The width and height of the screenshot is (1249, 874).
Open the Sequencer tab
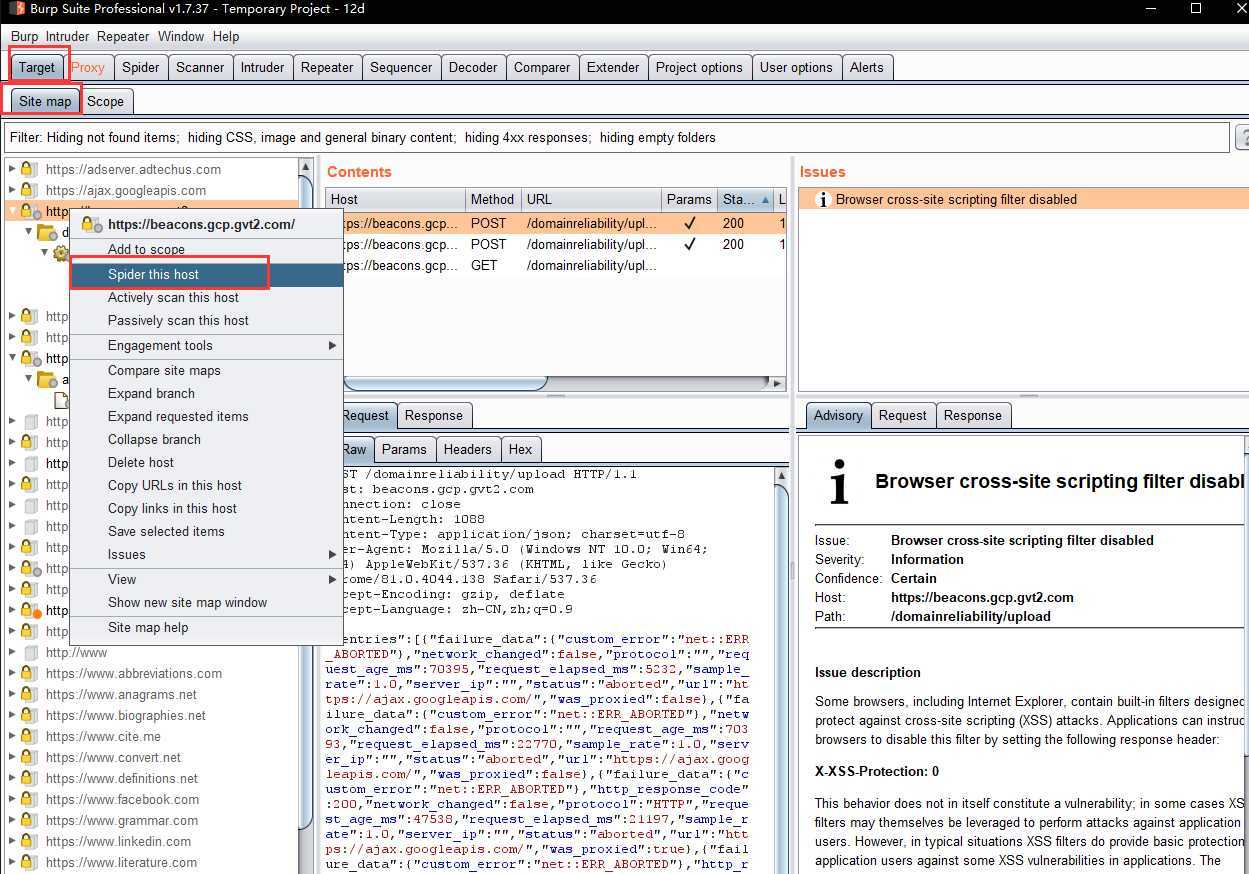[x=401, y=67]
